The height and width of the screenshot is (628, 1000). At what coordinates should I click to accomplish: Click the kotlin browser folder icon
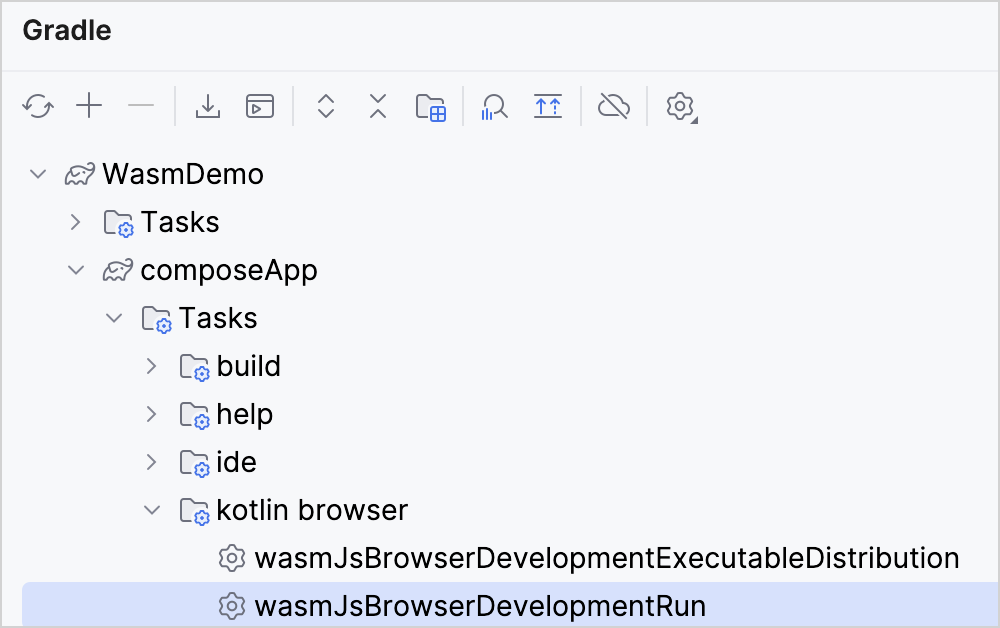pyautogui.click(x=195, y=511)
